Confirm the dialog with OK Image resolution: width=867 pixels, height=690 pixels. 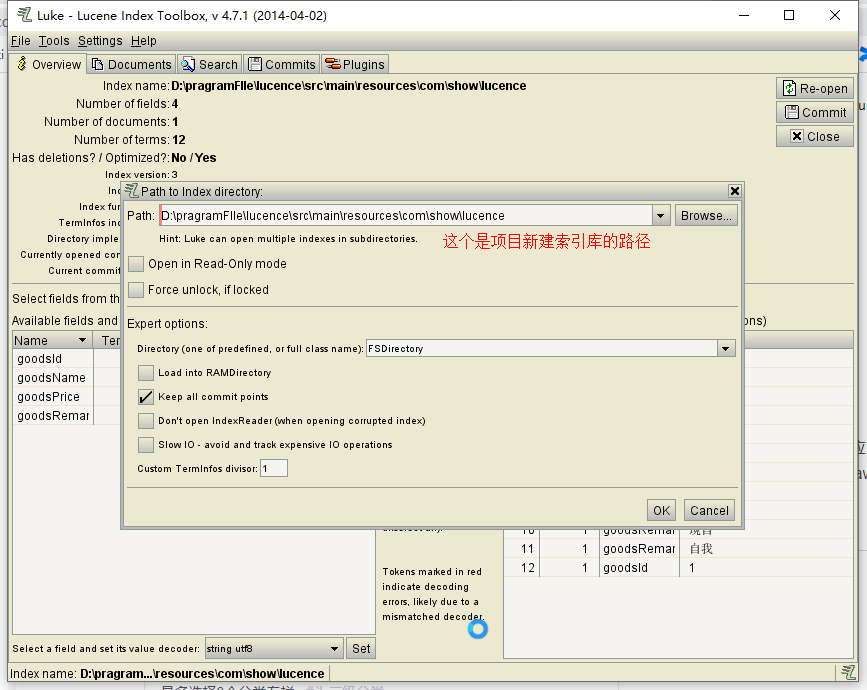click(x=661, y=510)
